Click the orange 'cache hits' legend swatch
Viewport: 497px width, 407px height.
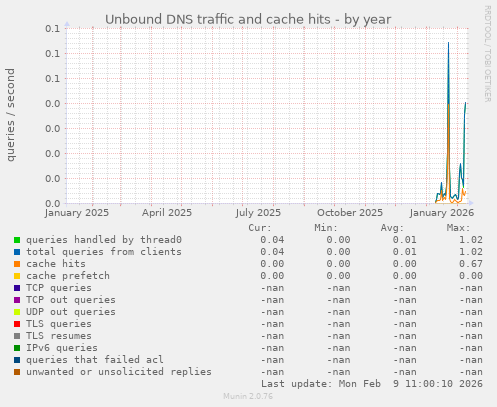[x=17, y=264]
